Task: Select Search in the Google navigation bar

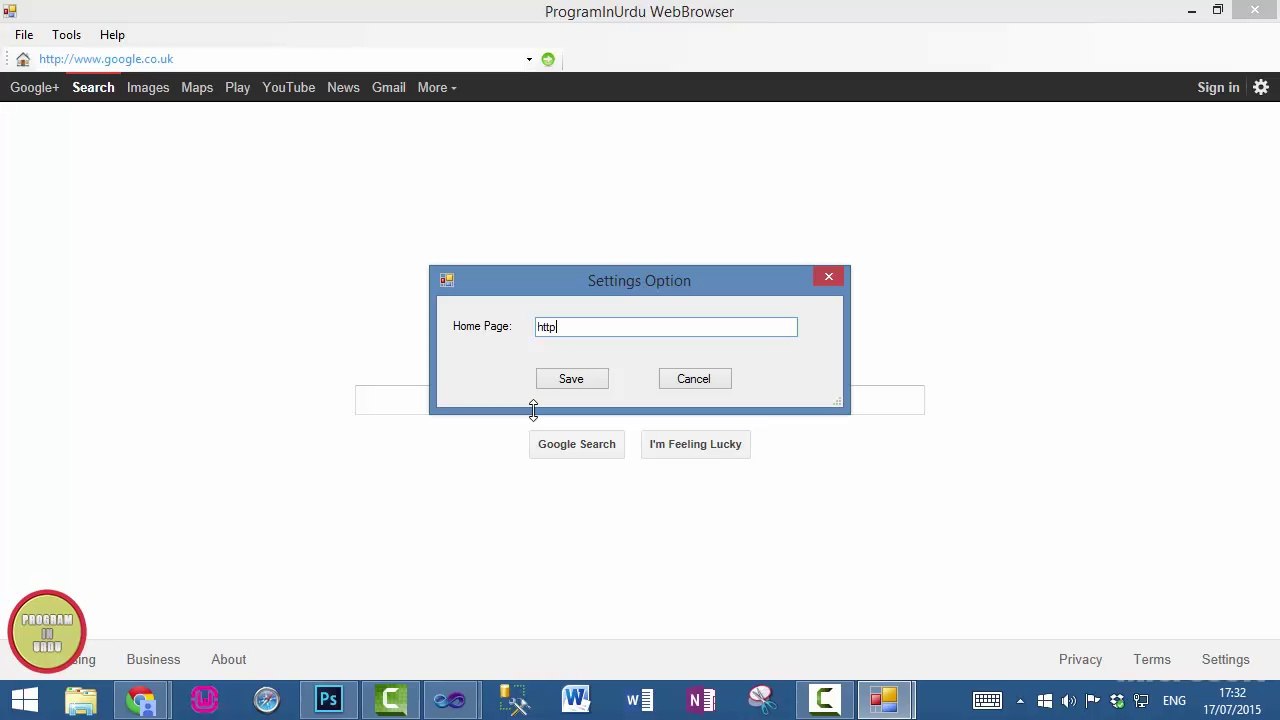Action: click(93, 87)
